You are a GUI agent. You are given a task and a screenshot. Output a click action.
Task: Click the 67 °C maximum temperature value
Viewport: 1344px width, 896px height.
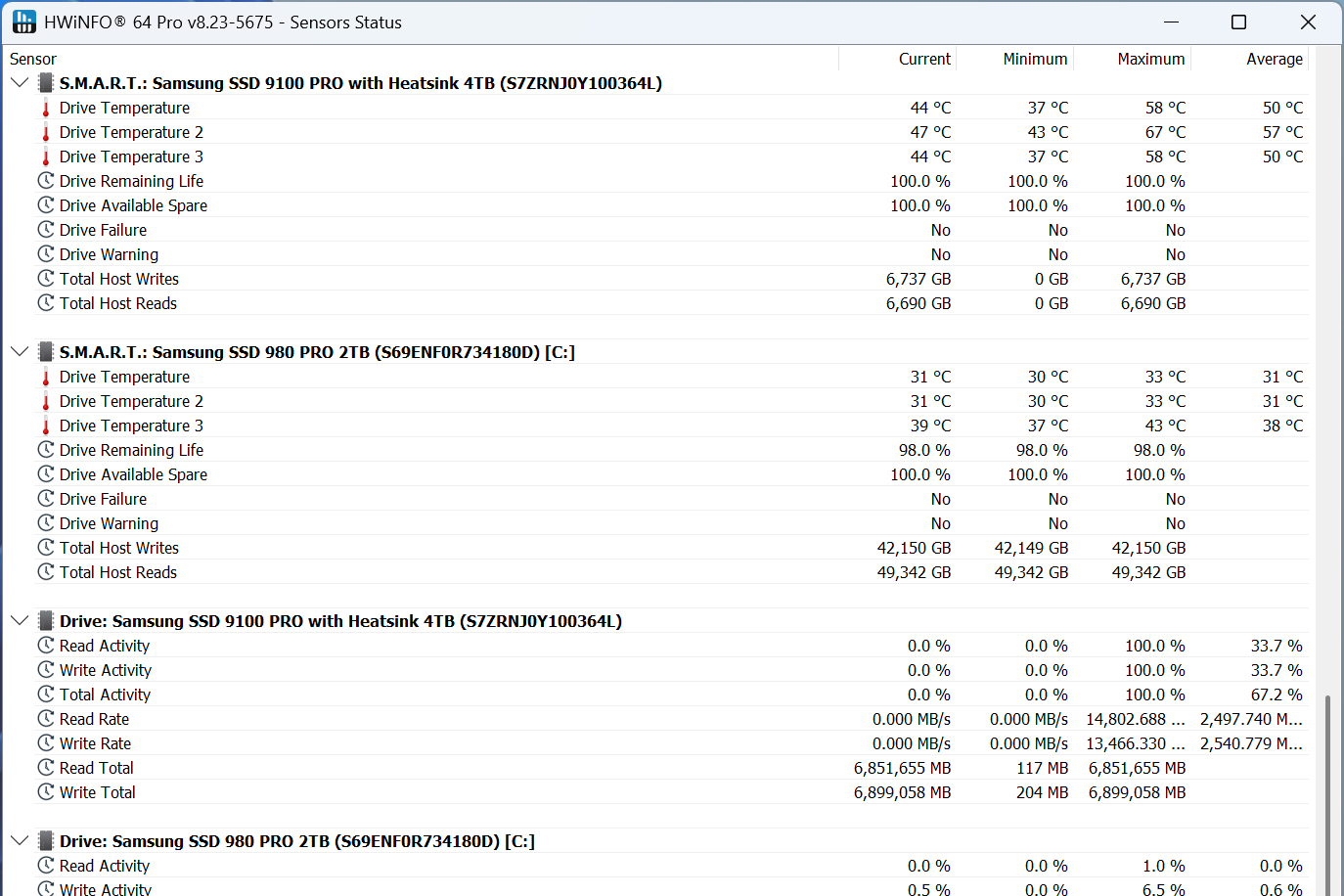pos(1165,132)
